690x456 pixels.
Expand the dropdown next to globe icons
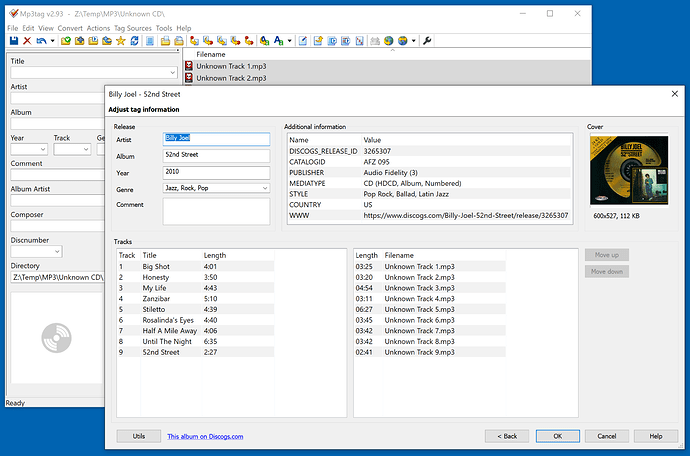click(x=414, y=41)
